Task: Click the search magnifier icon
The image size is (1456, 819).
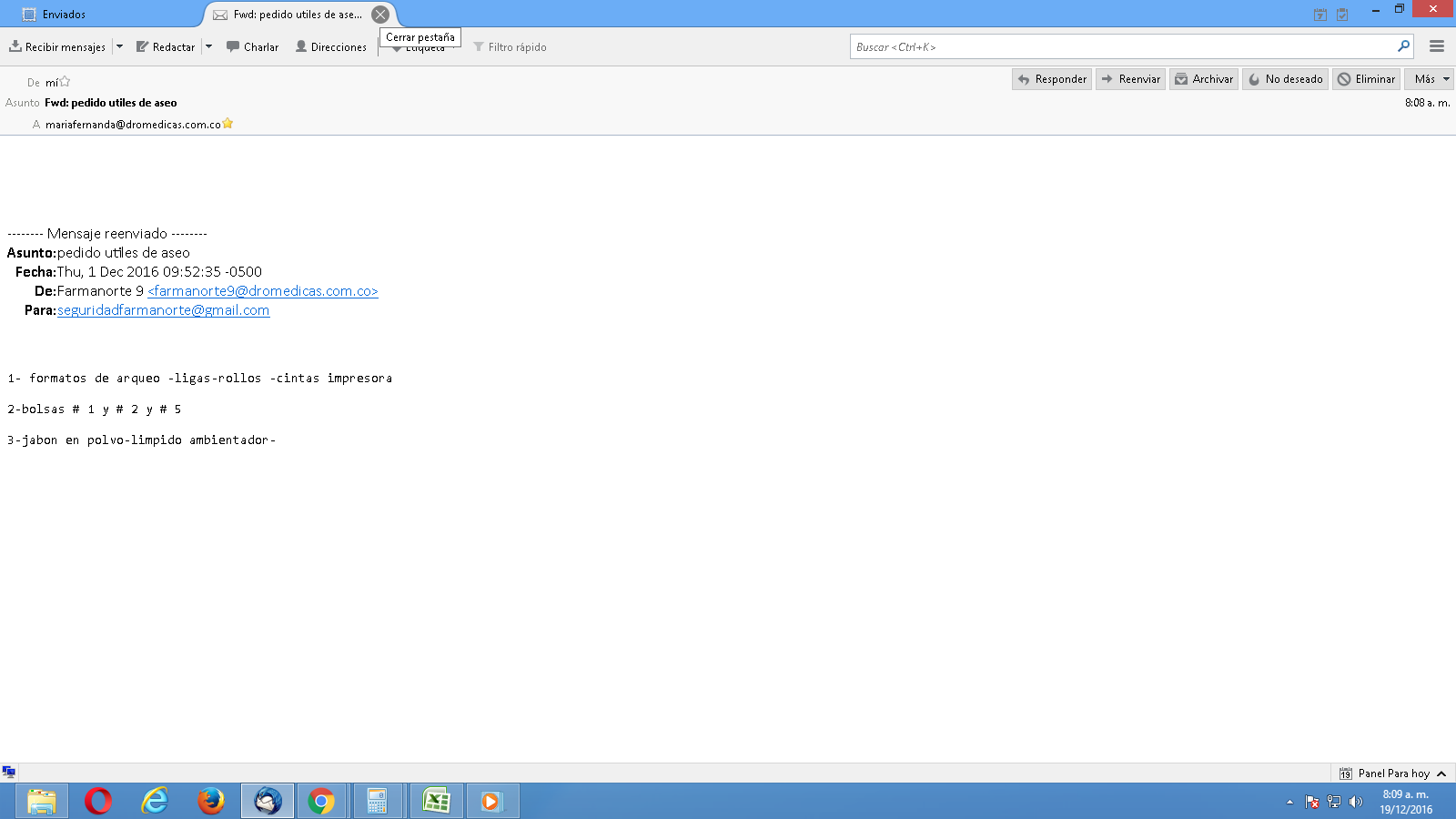Action: (x=1403, y=46)
